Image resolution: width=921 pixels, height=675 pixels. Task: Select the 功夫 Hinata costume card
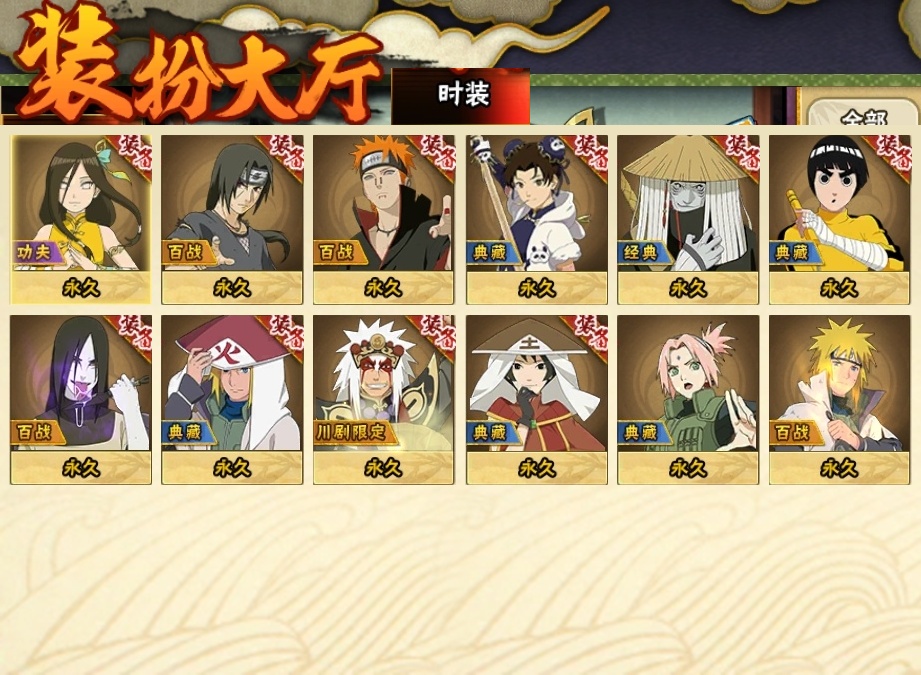click(81, 219)
